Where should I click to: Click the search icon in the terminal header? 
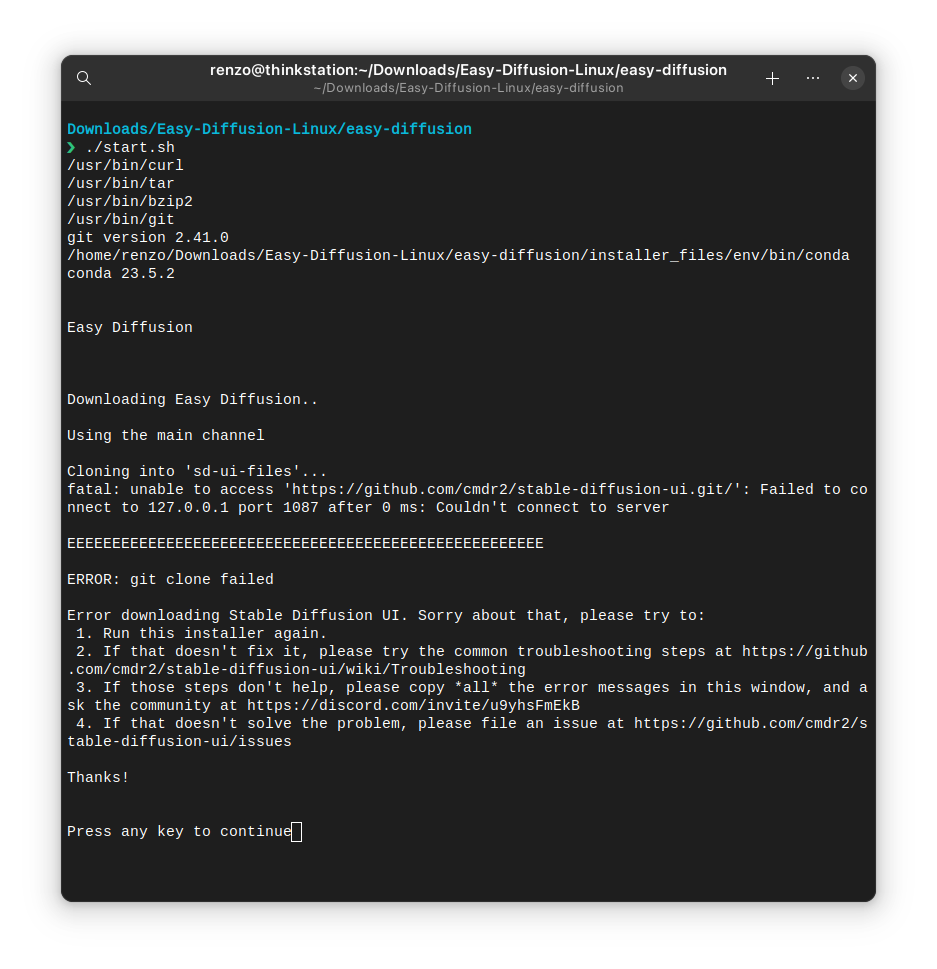(83, 77)
